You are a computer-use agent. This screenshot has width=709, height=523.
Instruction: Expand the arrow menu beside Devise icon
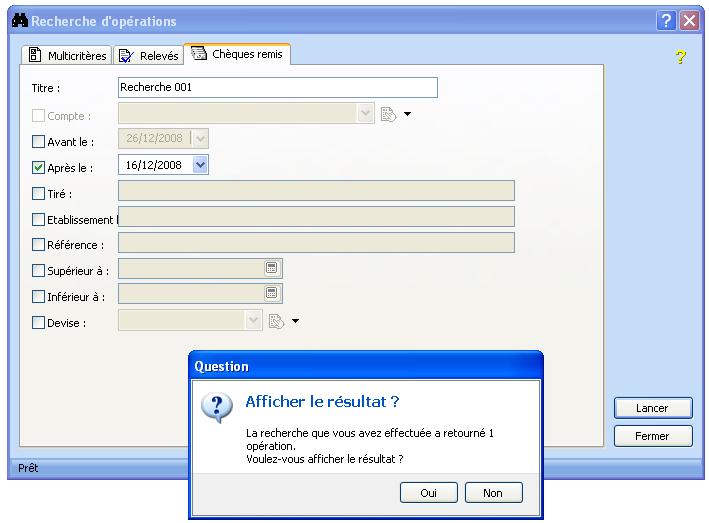click(x=295, y=322)
